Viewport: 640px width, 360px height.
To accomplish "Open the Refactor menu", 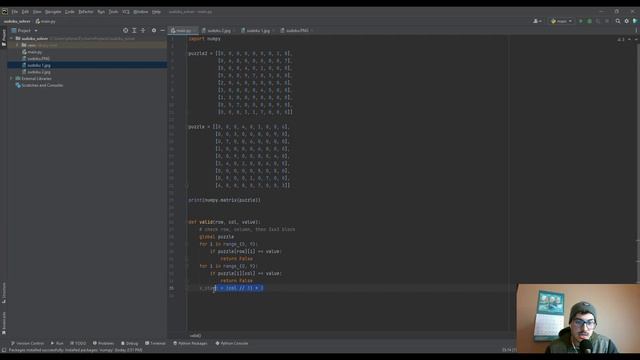I will 86,12.
